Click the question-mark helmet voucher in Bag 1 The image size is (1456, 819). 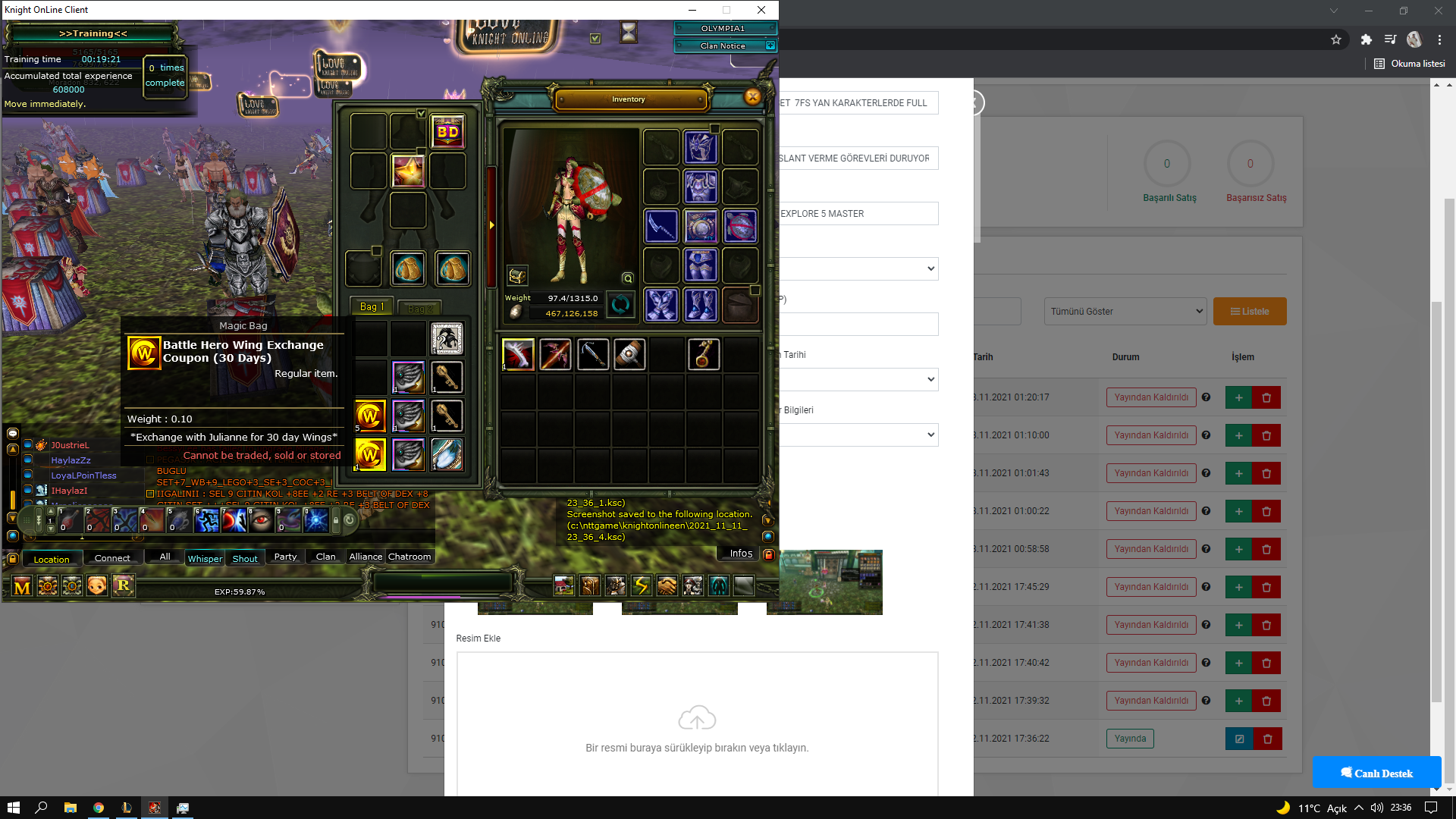[x=447, y=338]
